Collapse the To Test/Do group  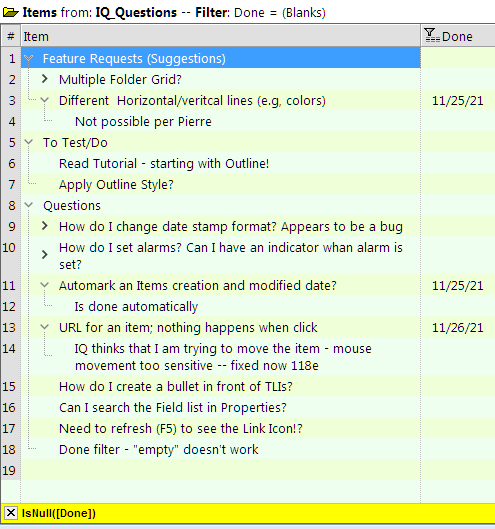[29, 142]
